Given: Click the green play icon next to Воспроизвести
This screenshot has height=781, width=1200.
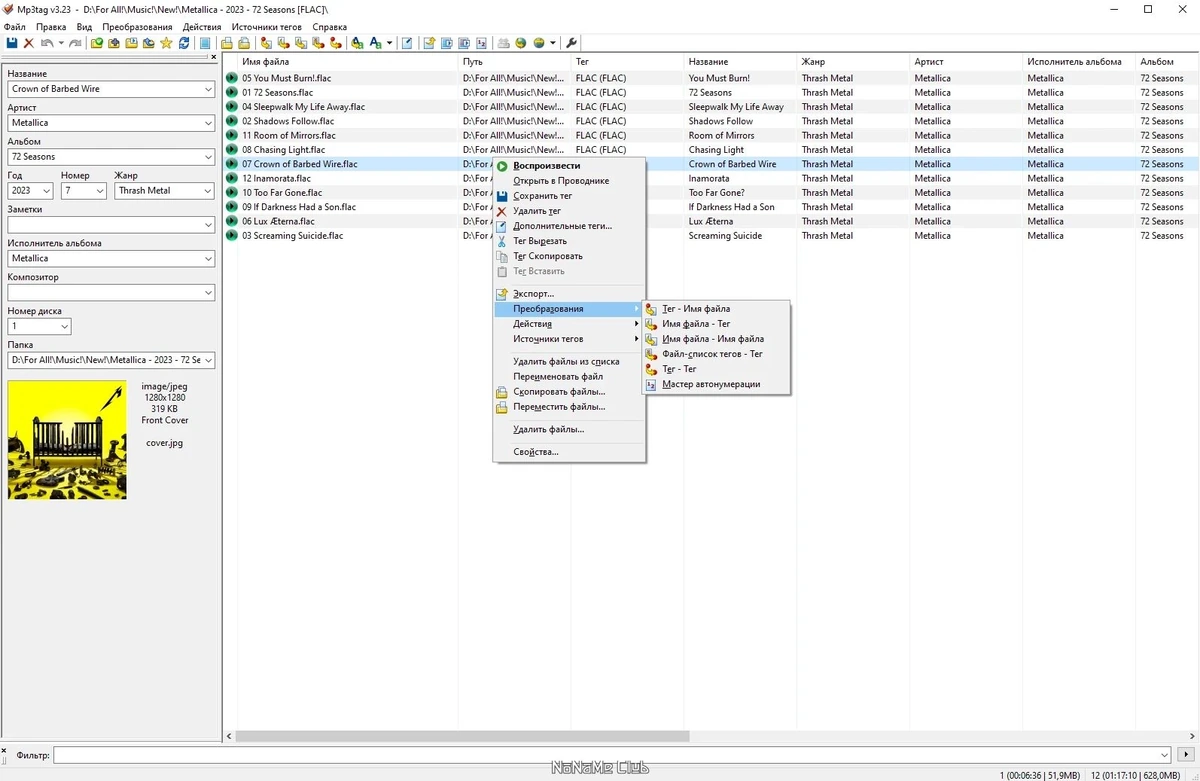Looking at the screenshot, I should 503,166.
